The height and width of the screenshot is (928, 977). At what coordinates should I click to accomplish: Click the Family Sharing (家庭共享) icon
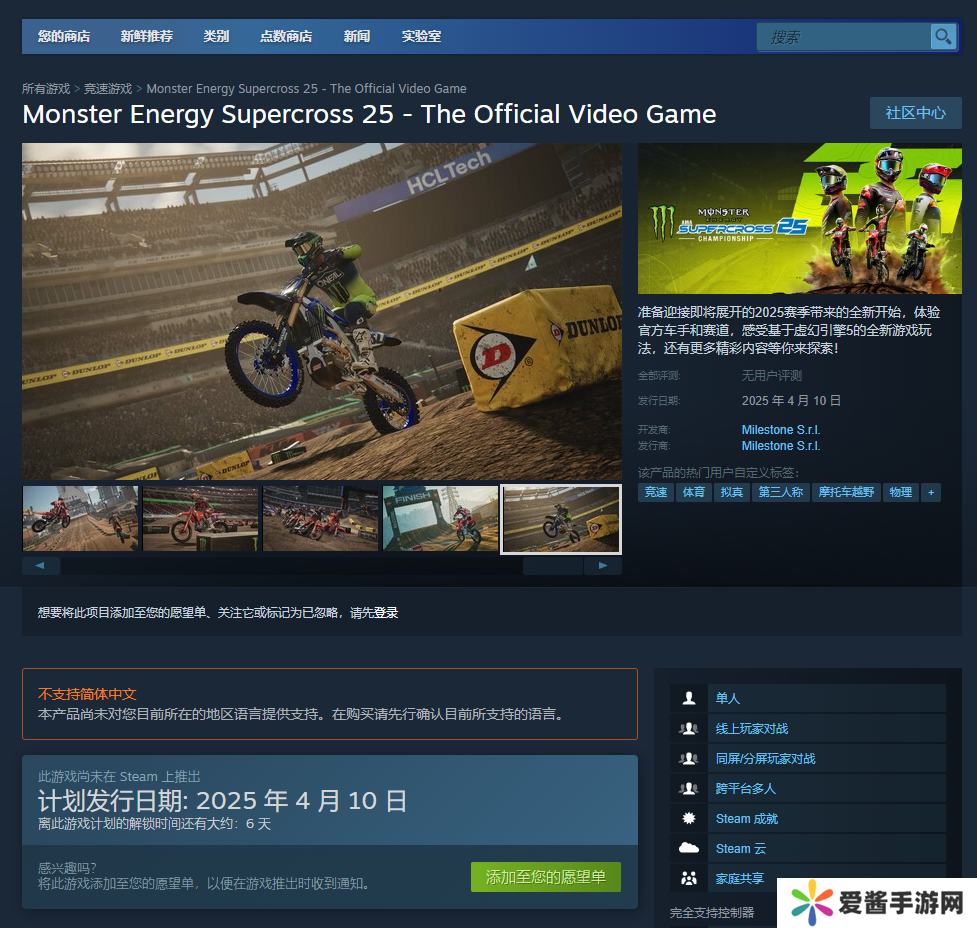click(689, 878)
